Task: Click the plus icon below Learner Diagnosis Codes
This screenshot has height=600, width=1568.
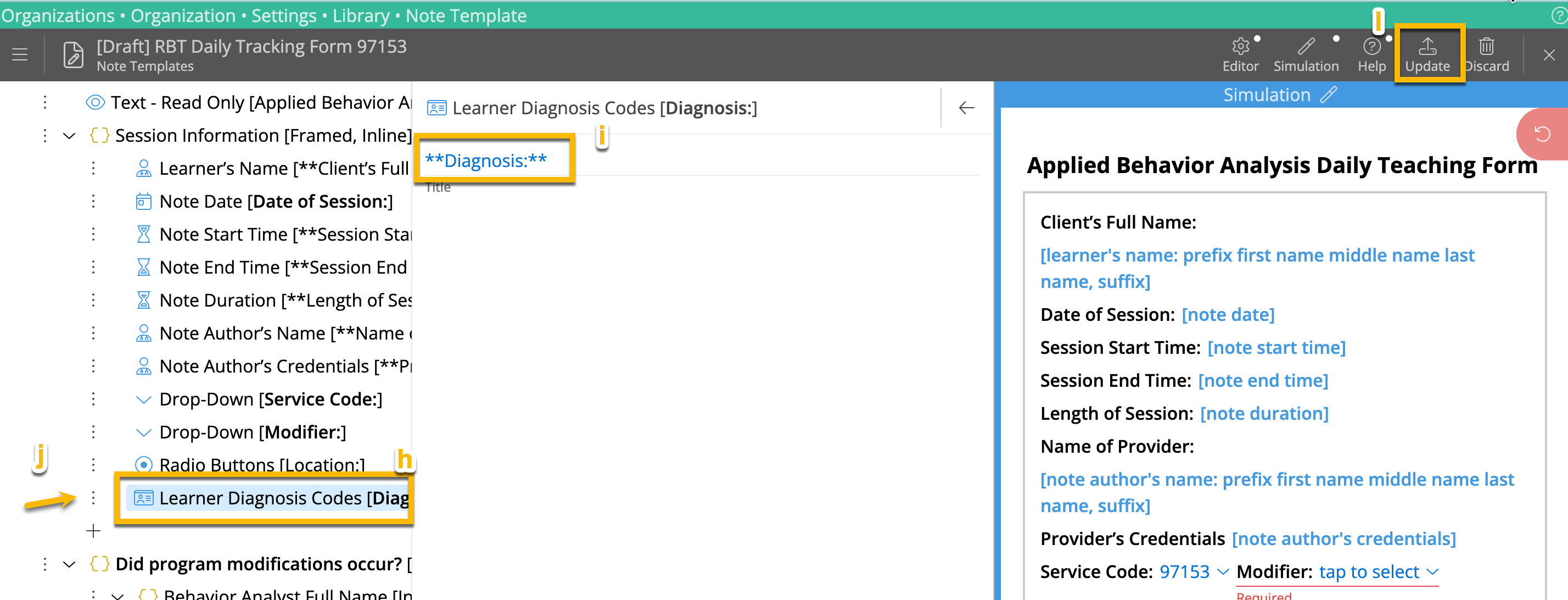Action: tap(94, 531)
